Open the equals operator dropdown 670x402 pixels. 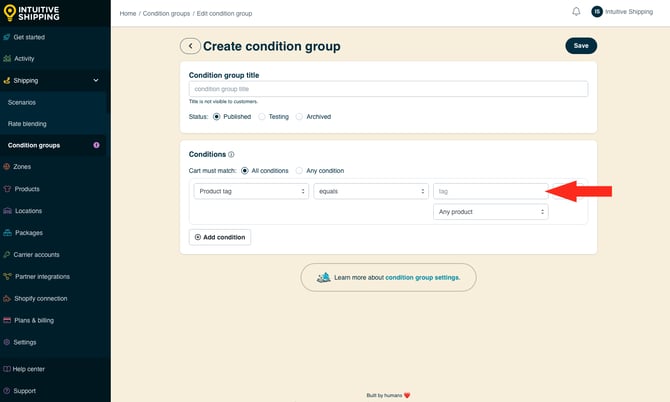[371, 191]
